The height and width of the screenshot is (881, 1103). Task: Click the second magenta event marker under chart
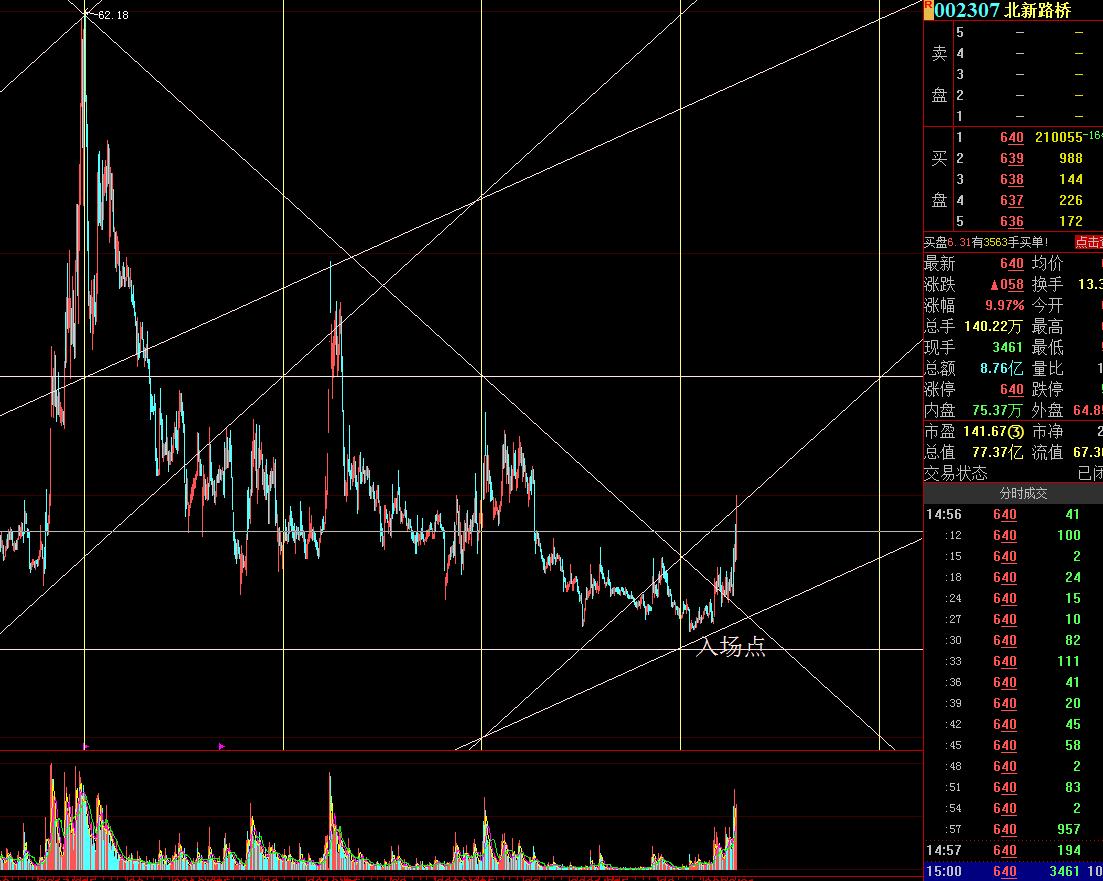(x=222, y=746)
